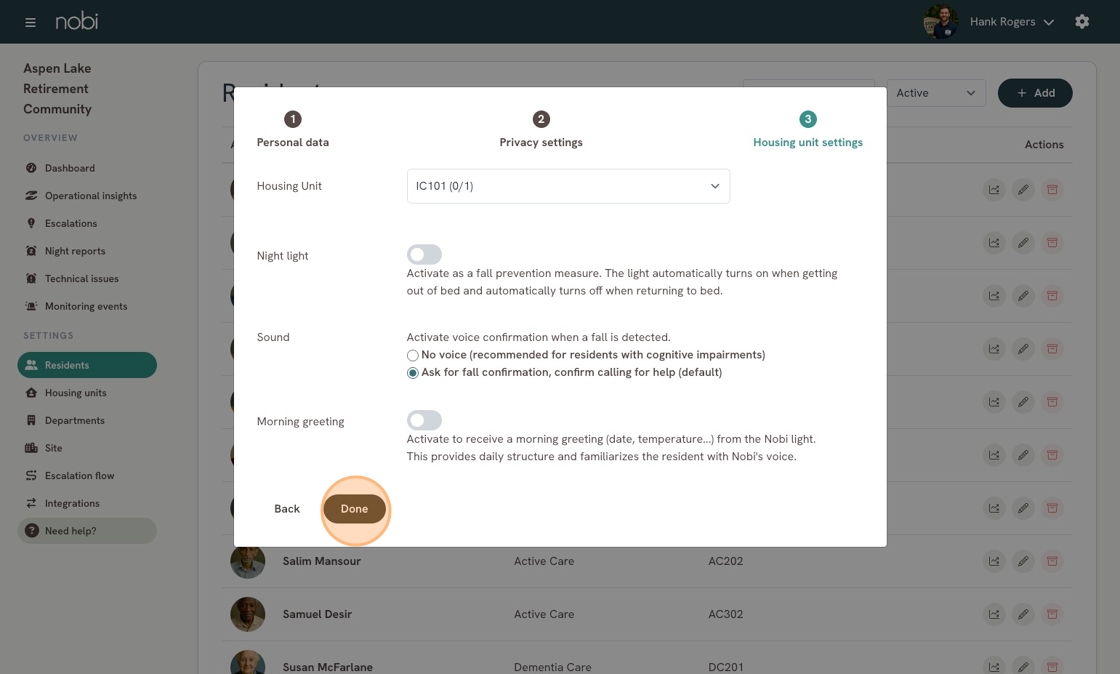Screen dimensions: 1120x674
Task: Open the statistics chart icon for Salim Mansour
Action: click(994, 561)
